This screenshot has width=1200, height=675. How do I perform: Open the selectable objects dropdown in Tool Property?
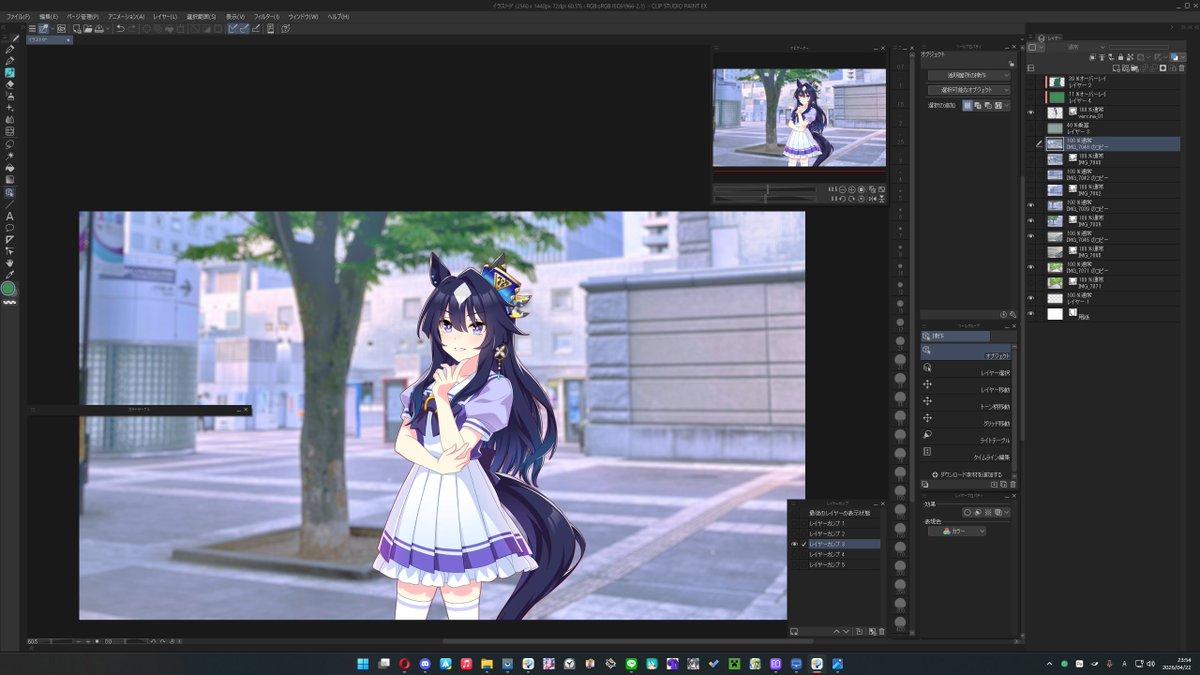969,90
